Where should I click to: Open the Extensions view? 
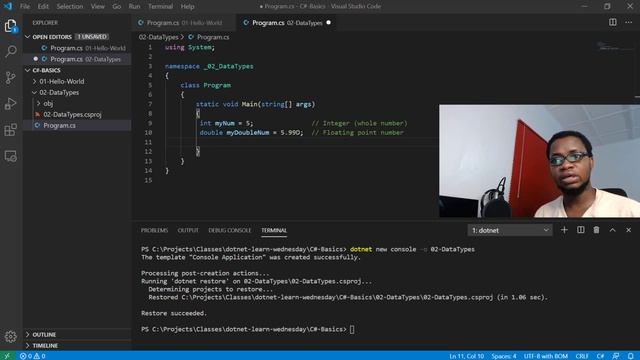click(x=11, y=130)
